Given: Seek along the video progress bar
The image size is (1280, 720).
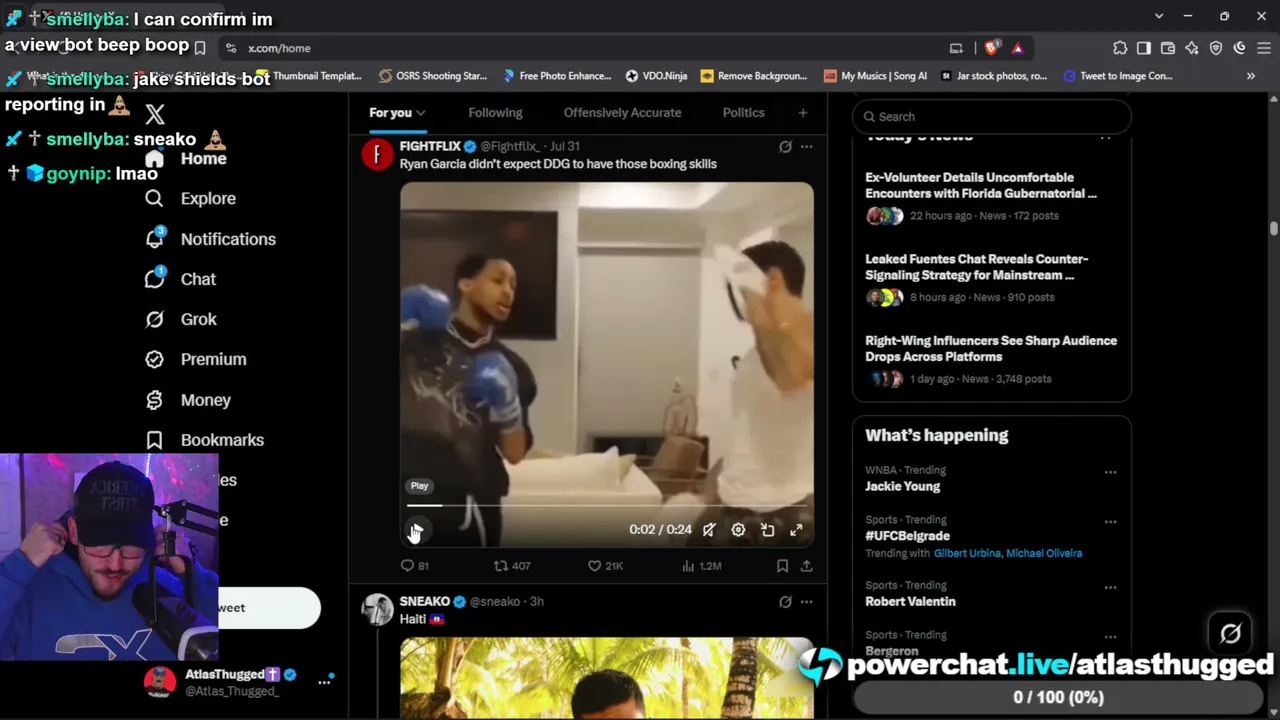Looking at the screenshot, I should pyautogui.click(x=607, y=506).
